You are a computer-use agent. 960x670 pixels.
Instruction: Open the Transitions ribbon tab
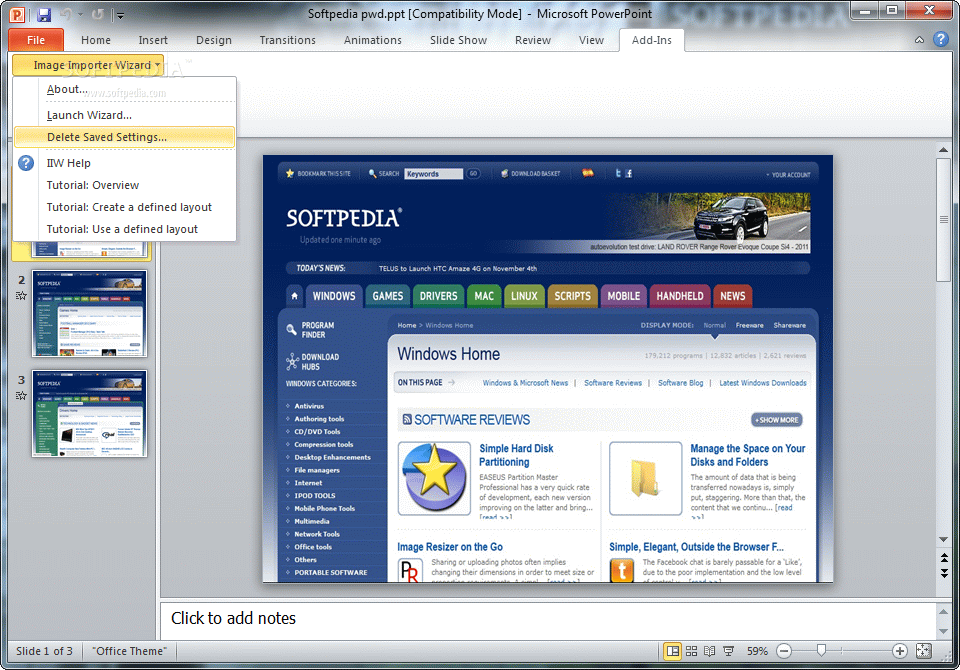(288, 40)
